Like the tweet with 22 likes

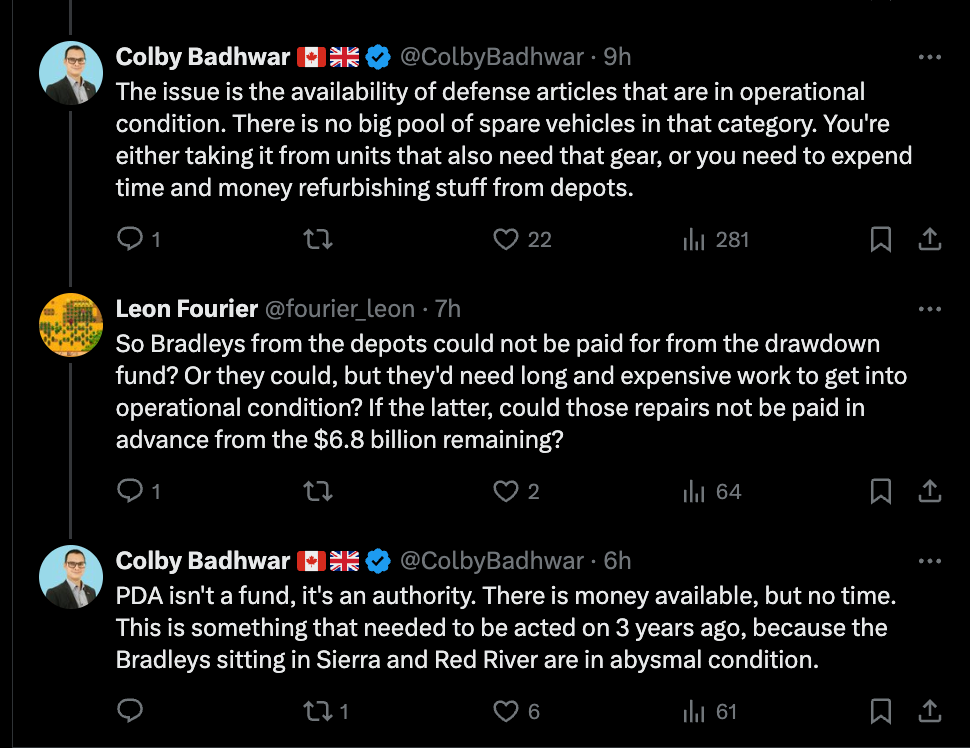(x=508, y=240)
